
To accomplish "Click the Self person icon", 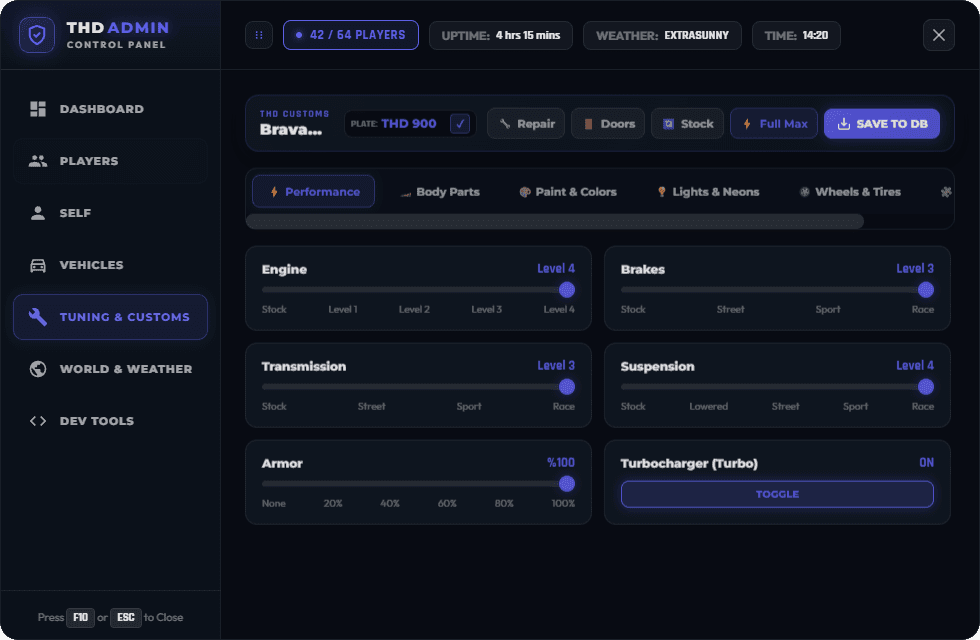I will (38, 213).
